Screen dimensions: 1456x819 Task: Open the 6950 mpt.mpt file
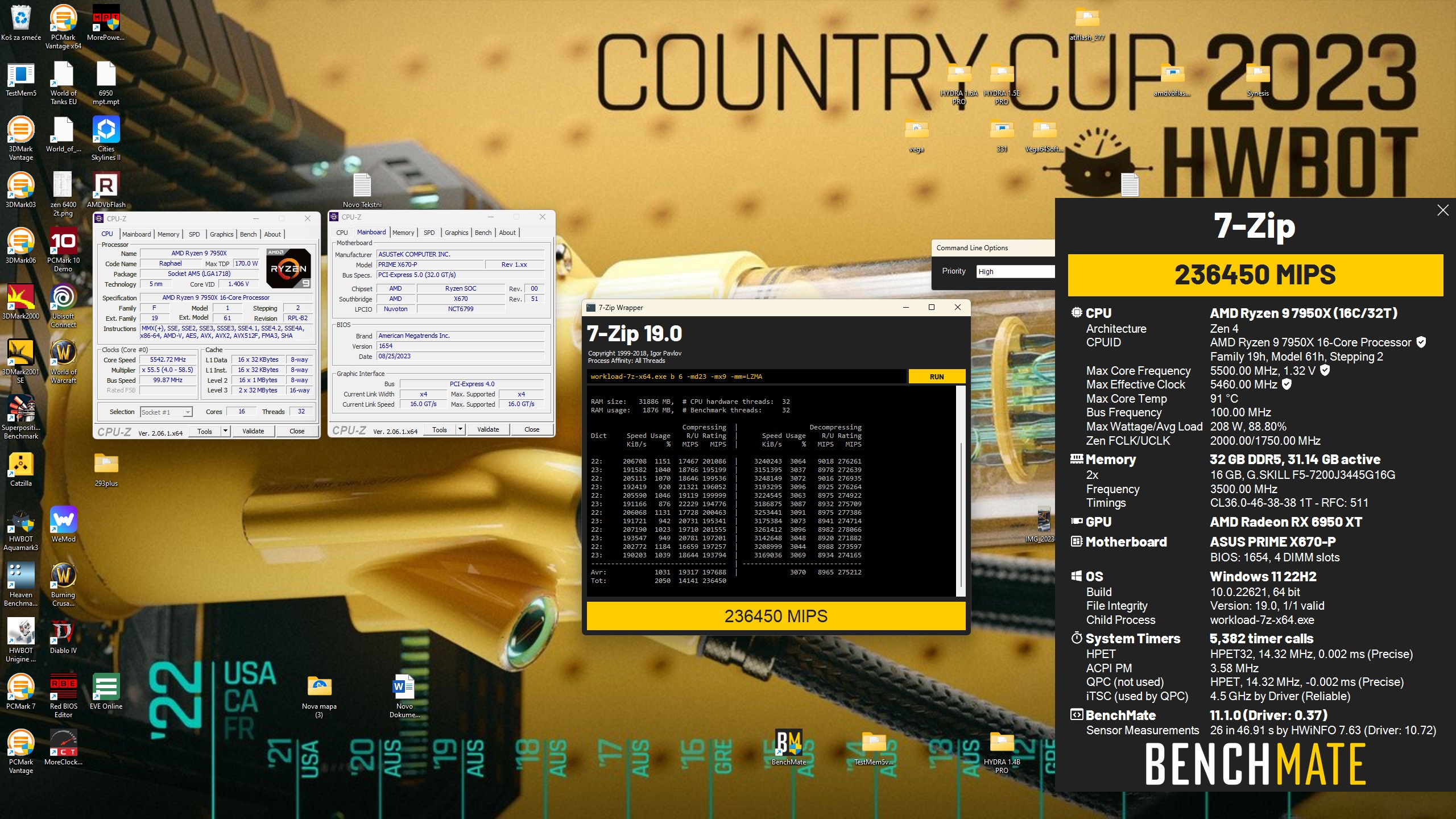coord(106,82)
